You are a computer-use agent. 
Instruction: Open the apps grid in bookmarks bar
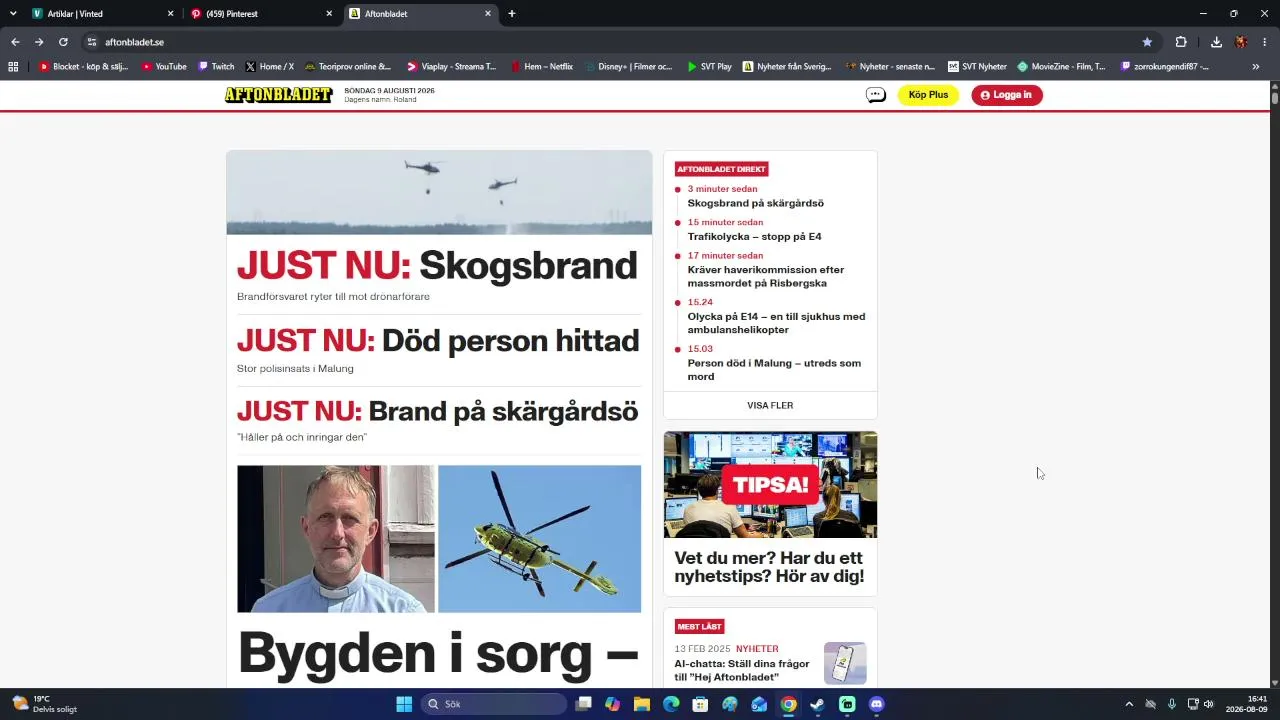(13, 67)
